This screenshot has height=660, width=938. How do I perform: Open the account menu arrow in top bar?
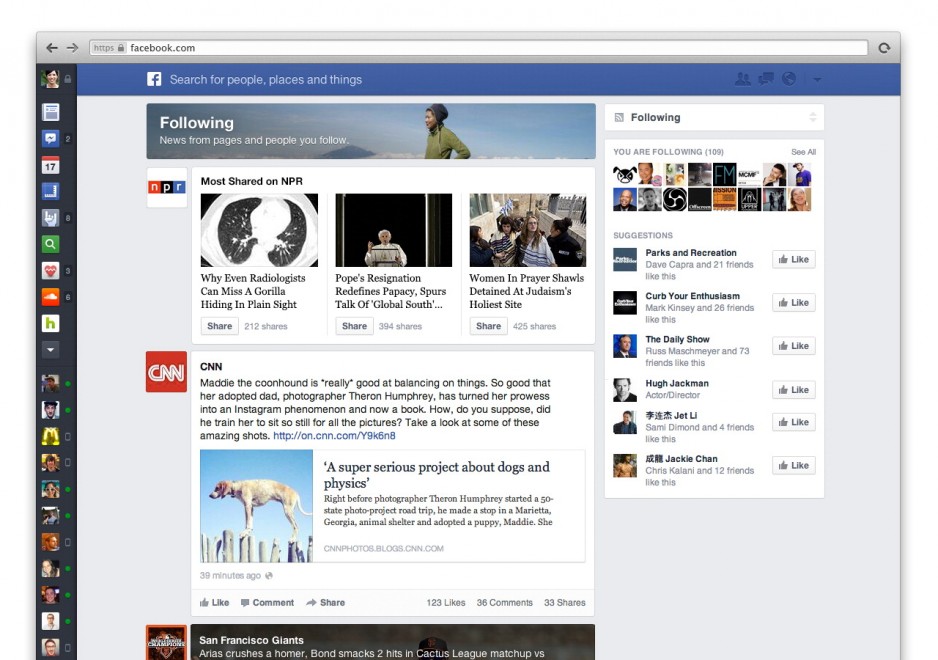817,79
